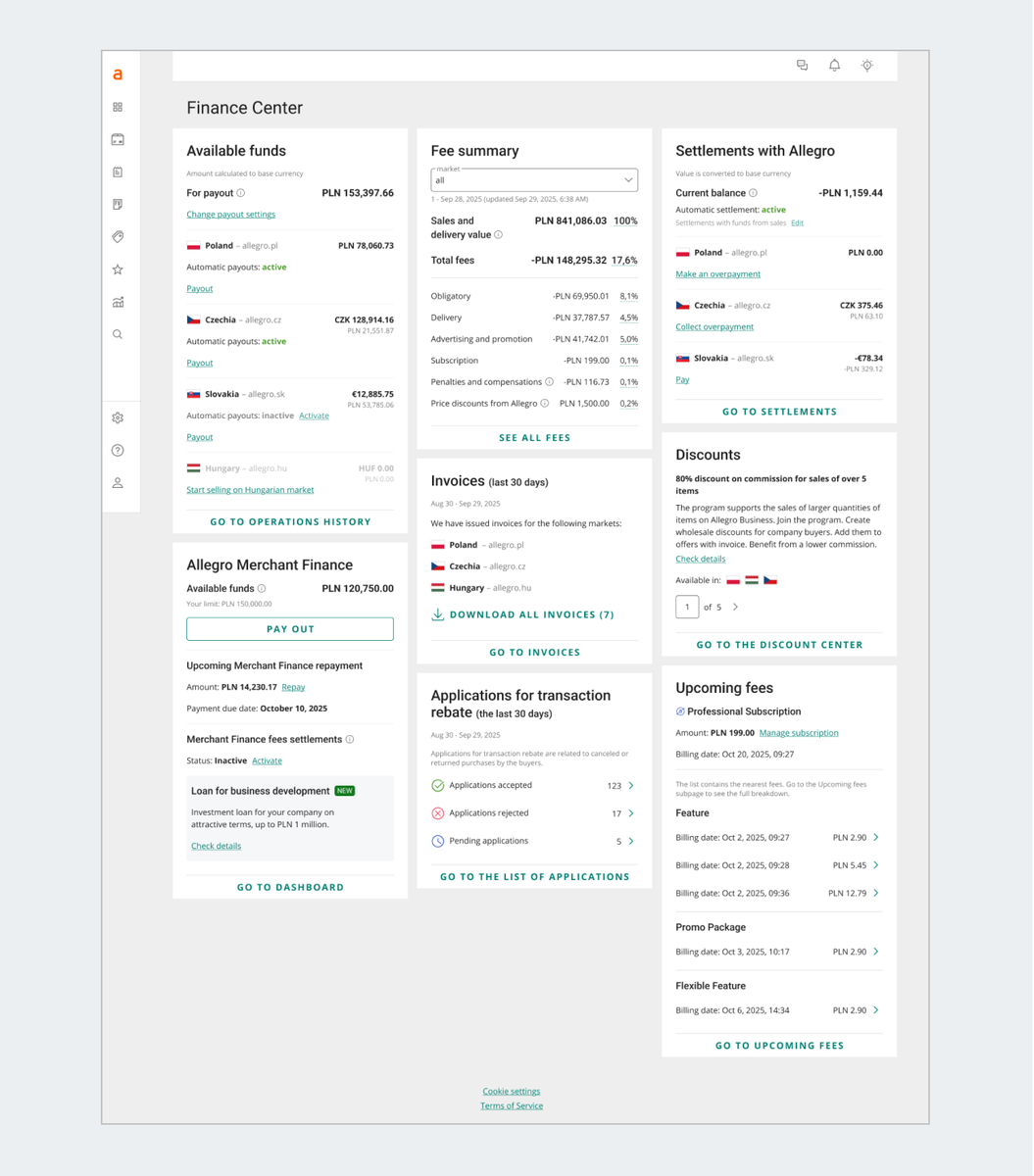Open the star ratings icon in the sidebar
Image resolution: width=1034 pixels, height=1176 pixels.
tap(118, 269)
